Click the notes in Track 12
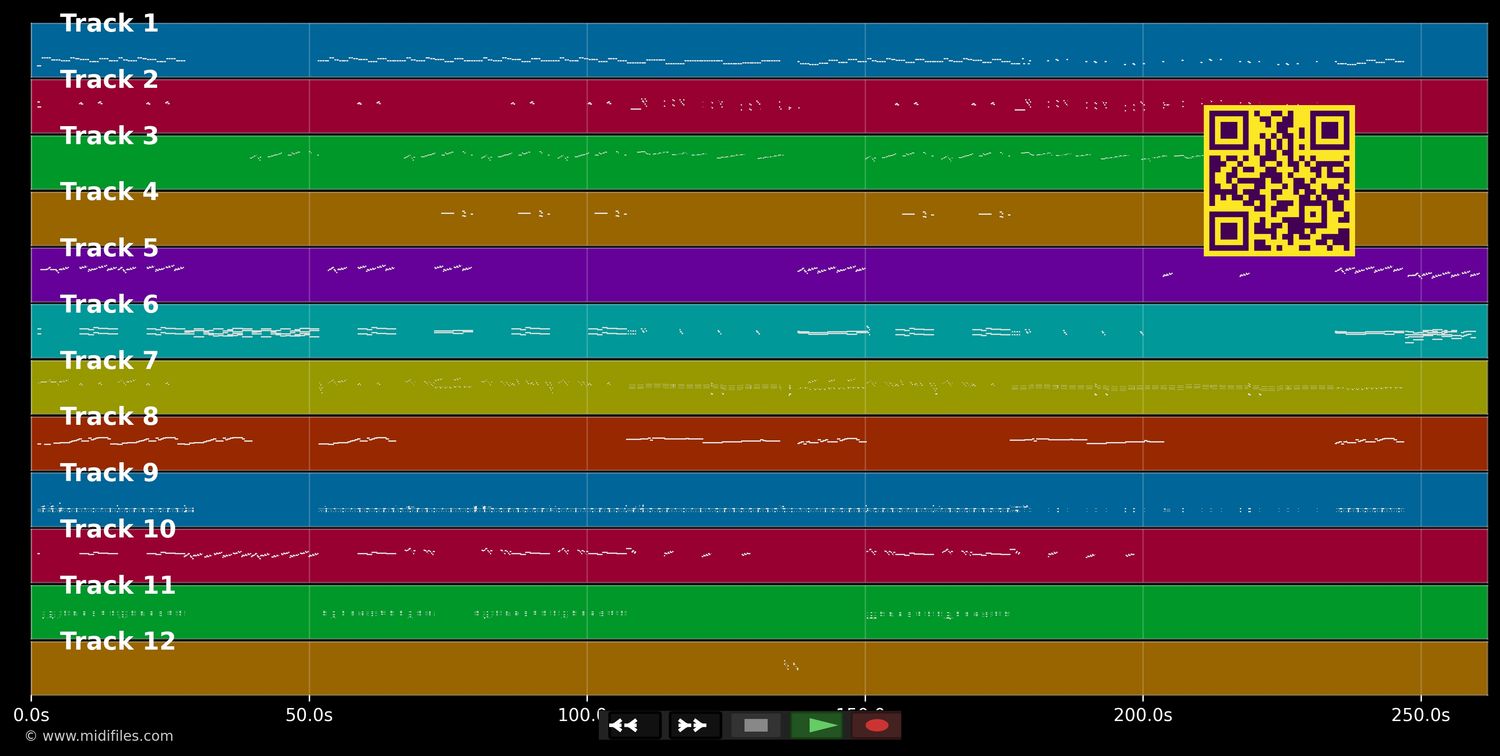 tap(791, 665)
